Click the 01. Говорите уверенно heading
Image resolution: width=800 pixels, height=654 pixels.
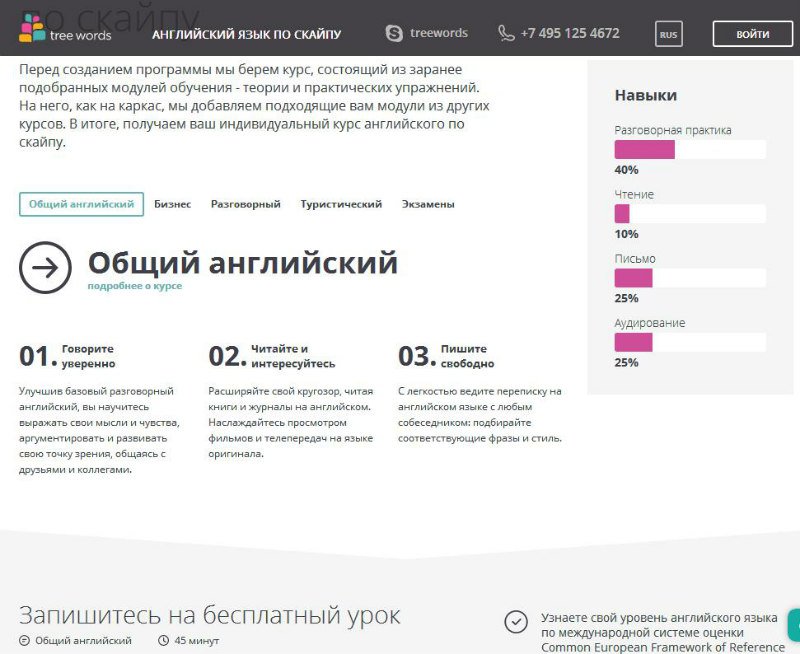[x=67, y=356]
